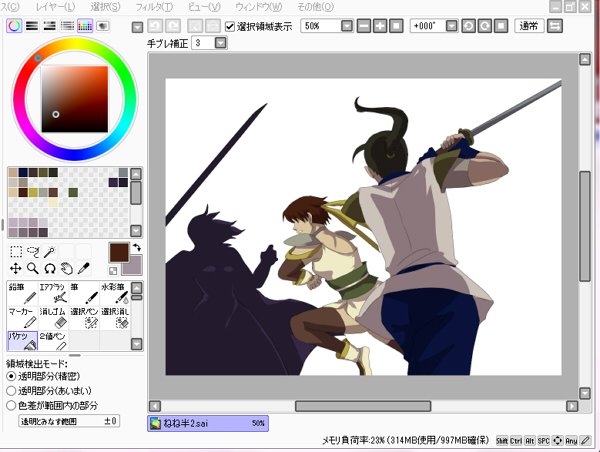Open the +000° rotation angle dropdown

pos(452,26)
